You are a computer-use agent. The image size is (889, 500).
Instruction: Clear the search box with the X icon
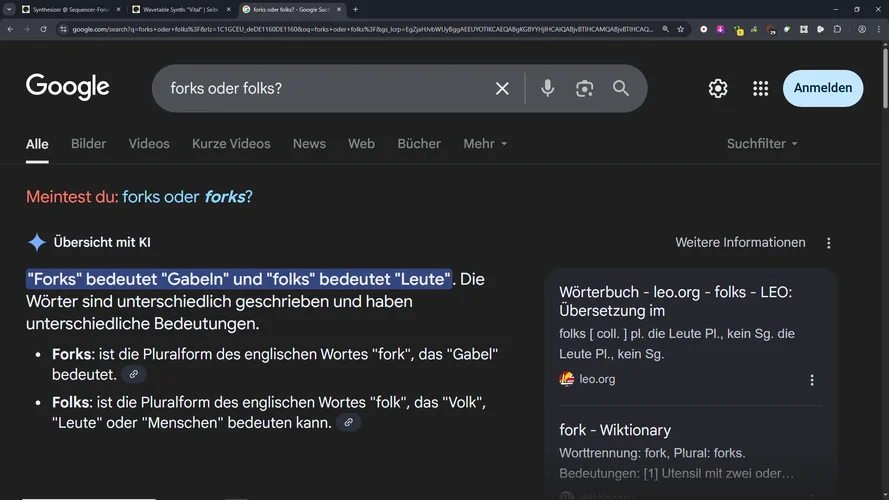tap(502, 89)
